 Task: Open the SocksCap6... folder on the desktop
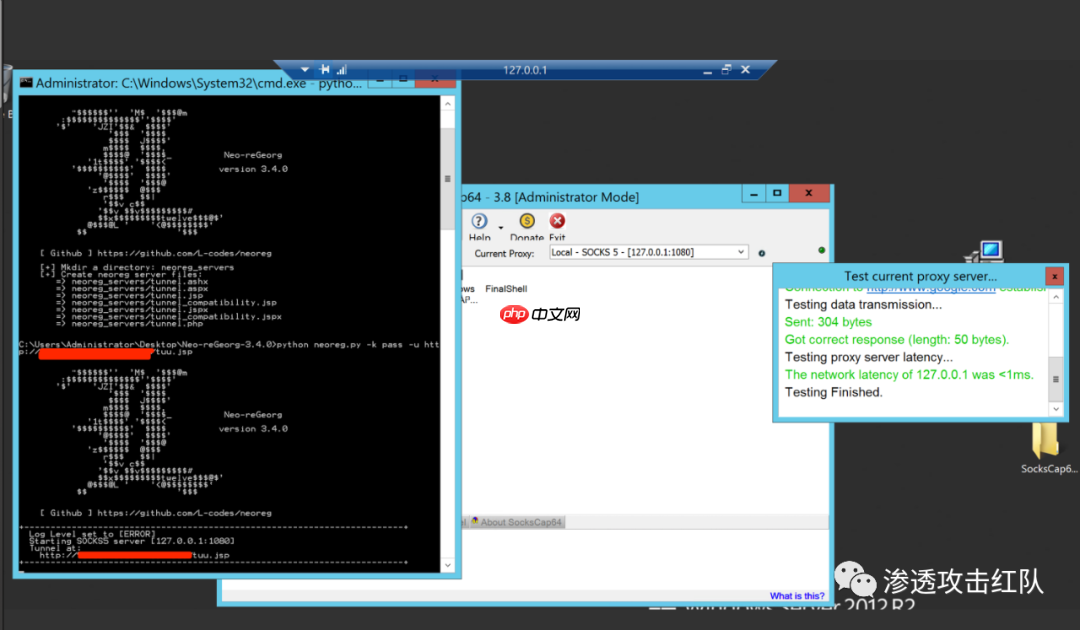(1045, 448)
